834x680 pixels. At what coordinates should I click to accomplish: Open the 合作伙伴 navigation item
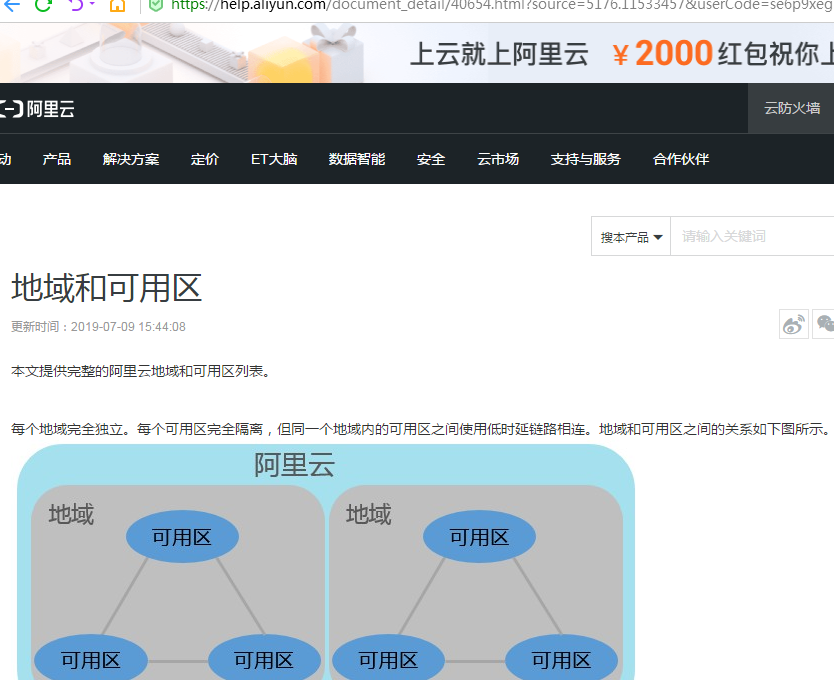[x=681, y=159]
